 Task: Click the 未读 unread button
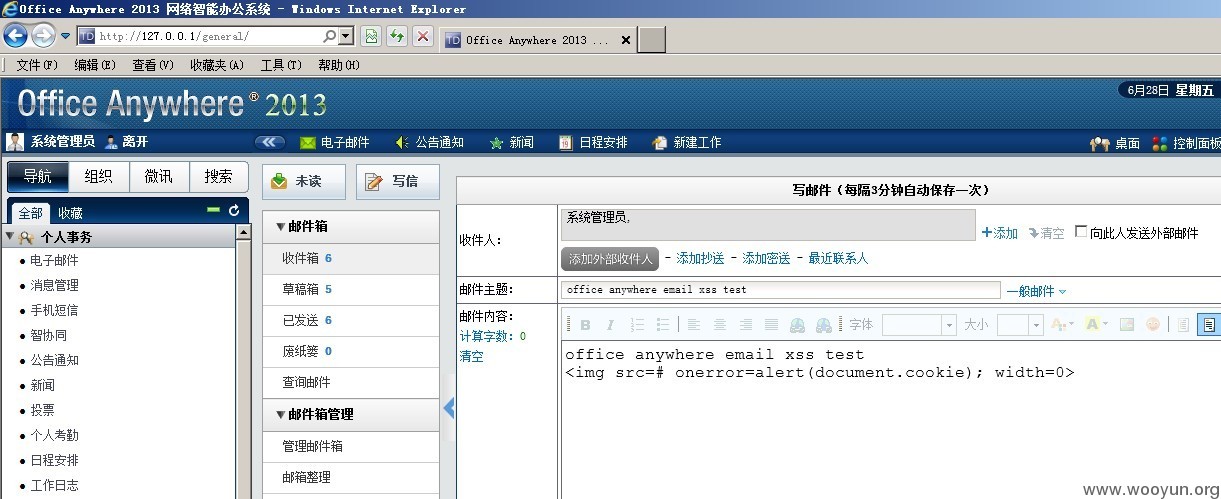click(x=304, y=181)
